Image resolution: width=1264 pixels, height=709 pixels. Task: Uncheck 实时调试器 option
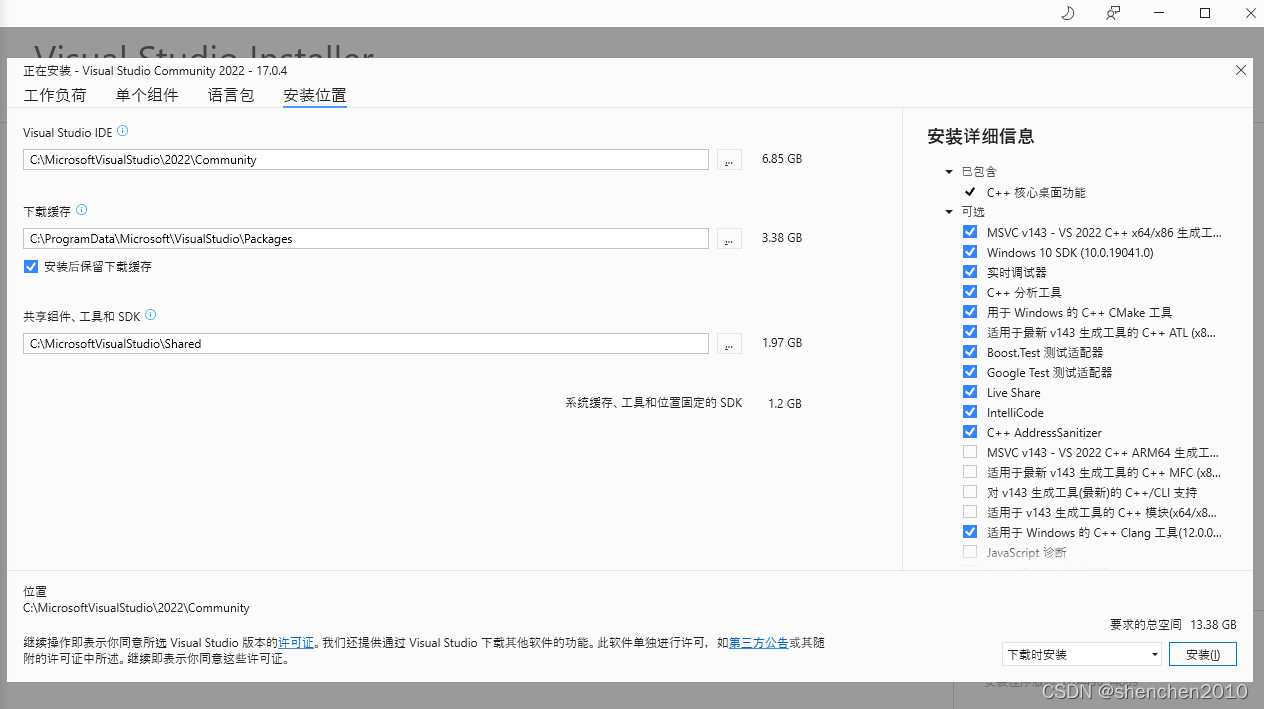[x=970, y=272]
